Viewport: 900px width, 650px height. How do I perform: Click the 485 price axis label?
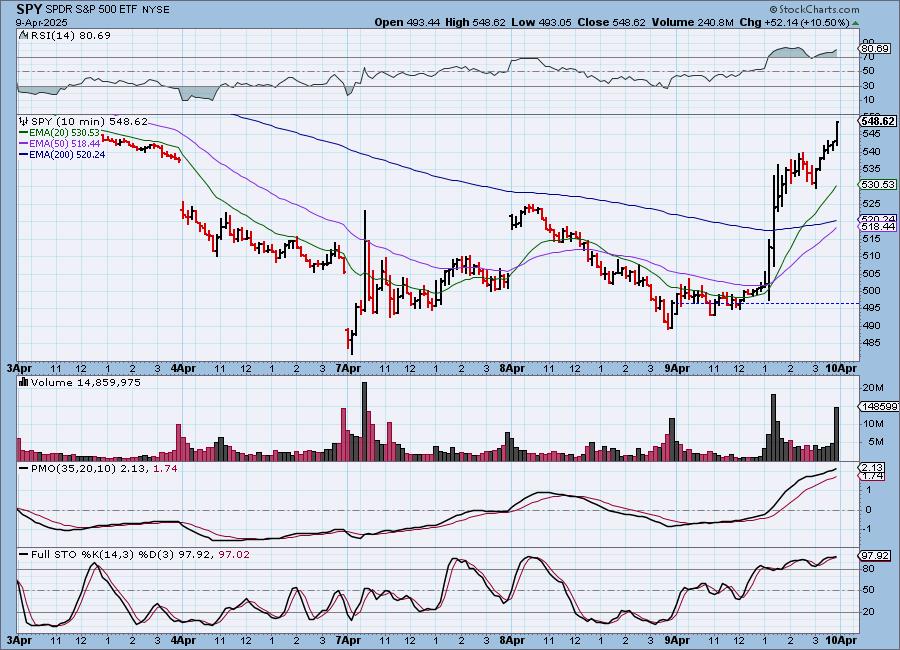click(x=871, y=343)
